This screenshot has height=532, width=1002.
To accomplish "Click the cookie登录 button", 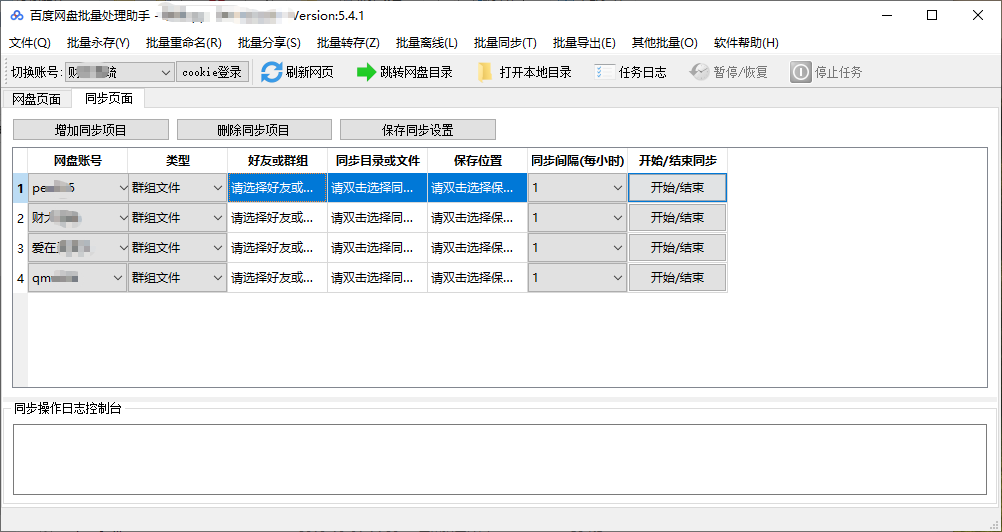I will (212, 72).
